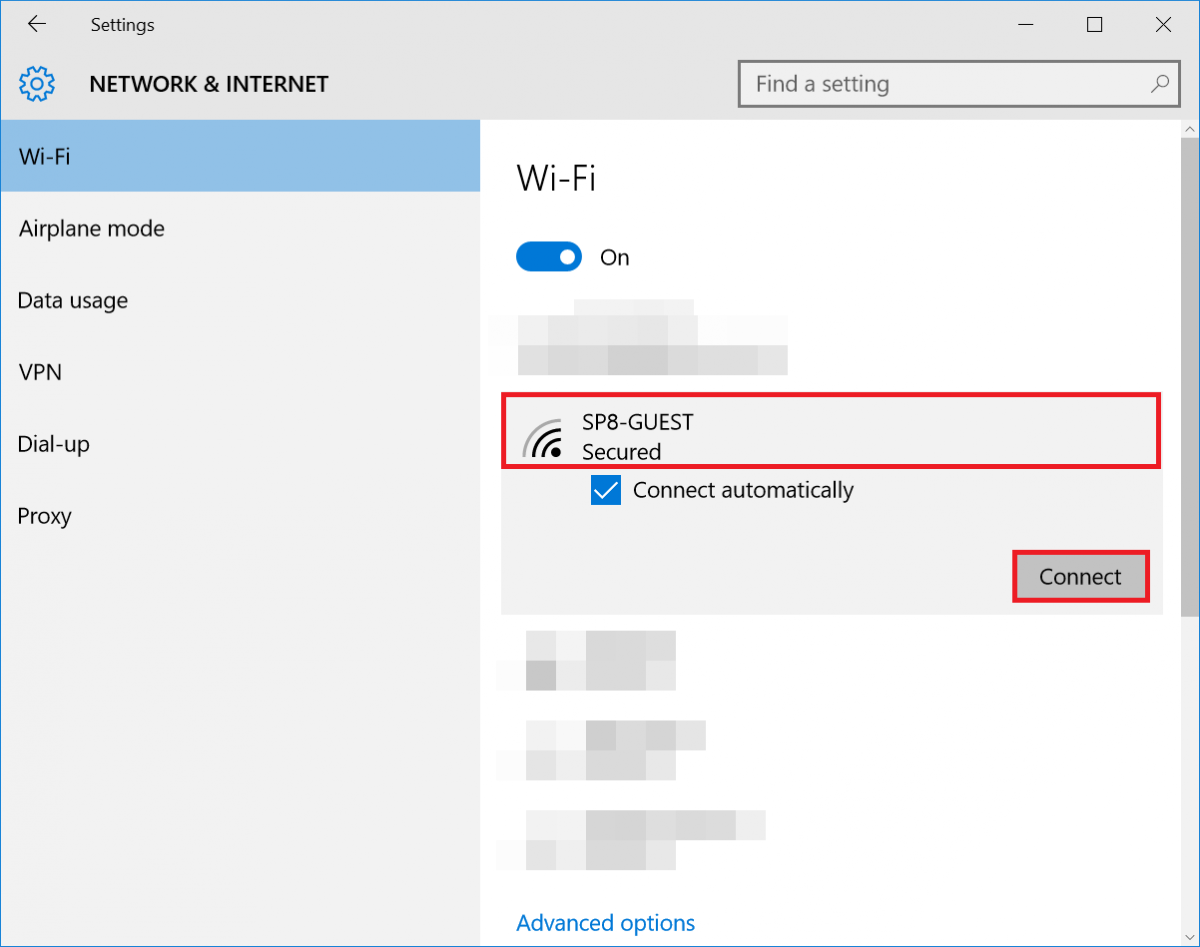Screen dimensions: 1200x947
Task: Open Advanced options
Action: pos(605,922)
